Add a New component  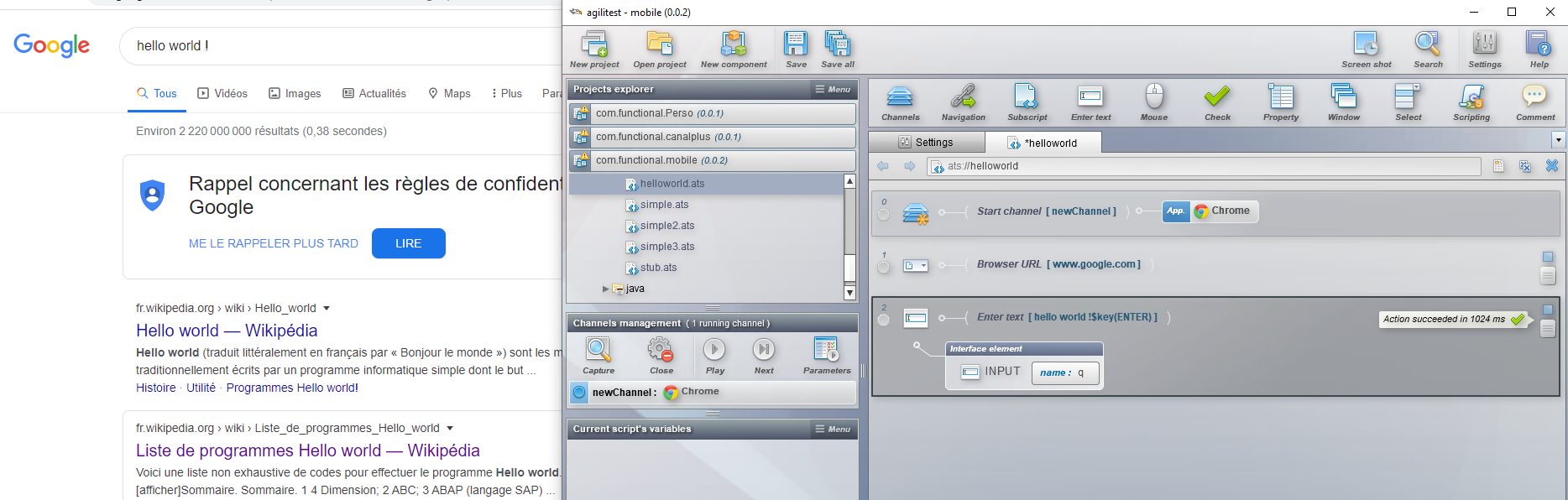(x=734, y=49)
